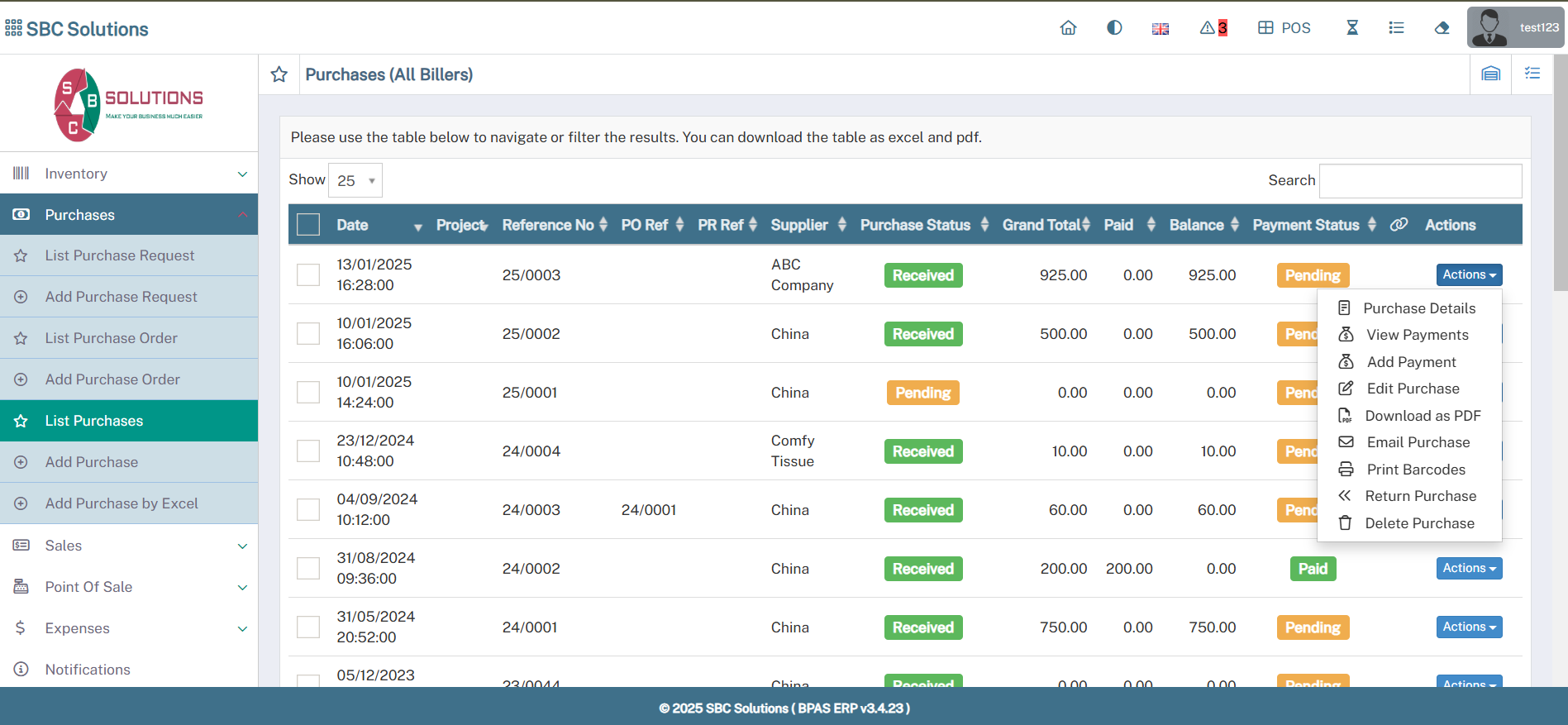
Task: Open Actions dropdown for purchase 24/0002
Action: (x=1469, y=569)
